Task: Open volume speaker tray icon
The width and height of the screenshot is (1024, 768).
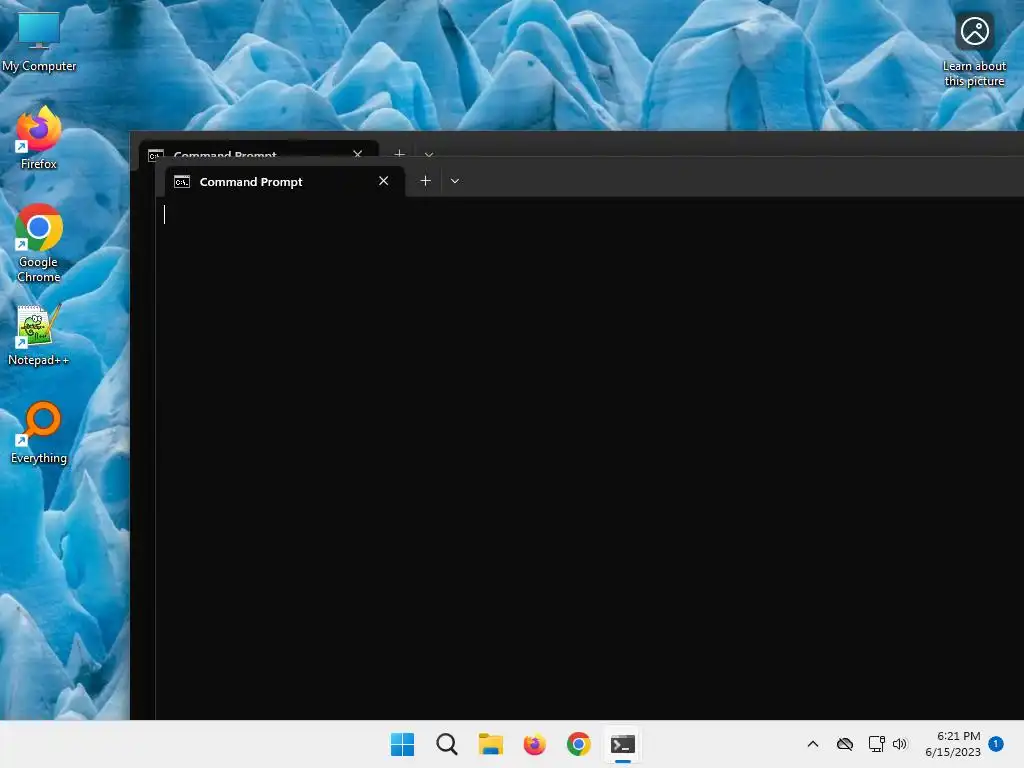Action: (x=900, y=744)
